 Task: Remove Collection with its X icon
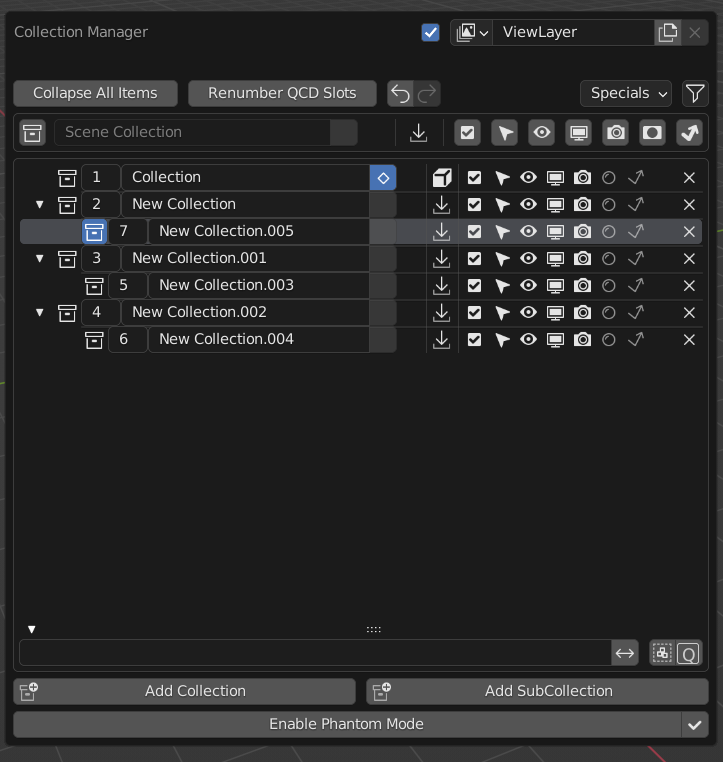point(689,177)
